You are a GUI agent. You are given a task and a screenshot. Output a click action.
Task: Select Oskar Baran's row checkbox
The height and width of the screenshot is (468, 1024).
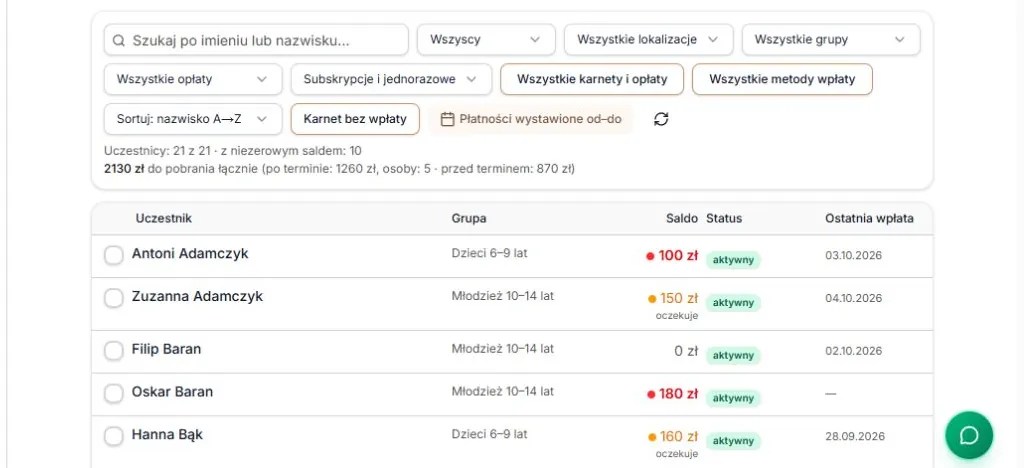(114, 394)
